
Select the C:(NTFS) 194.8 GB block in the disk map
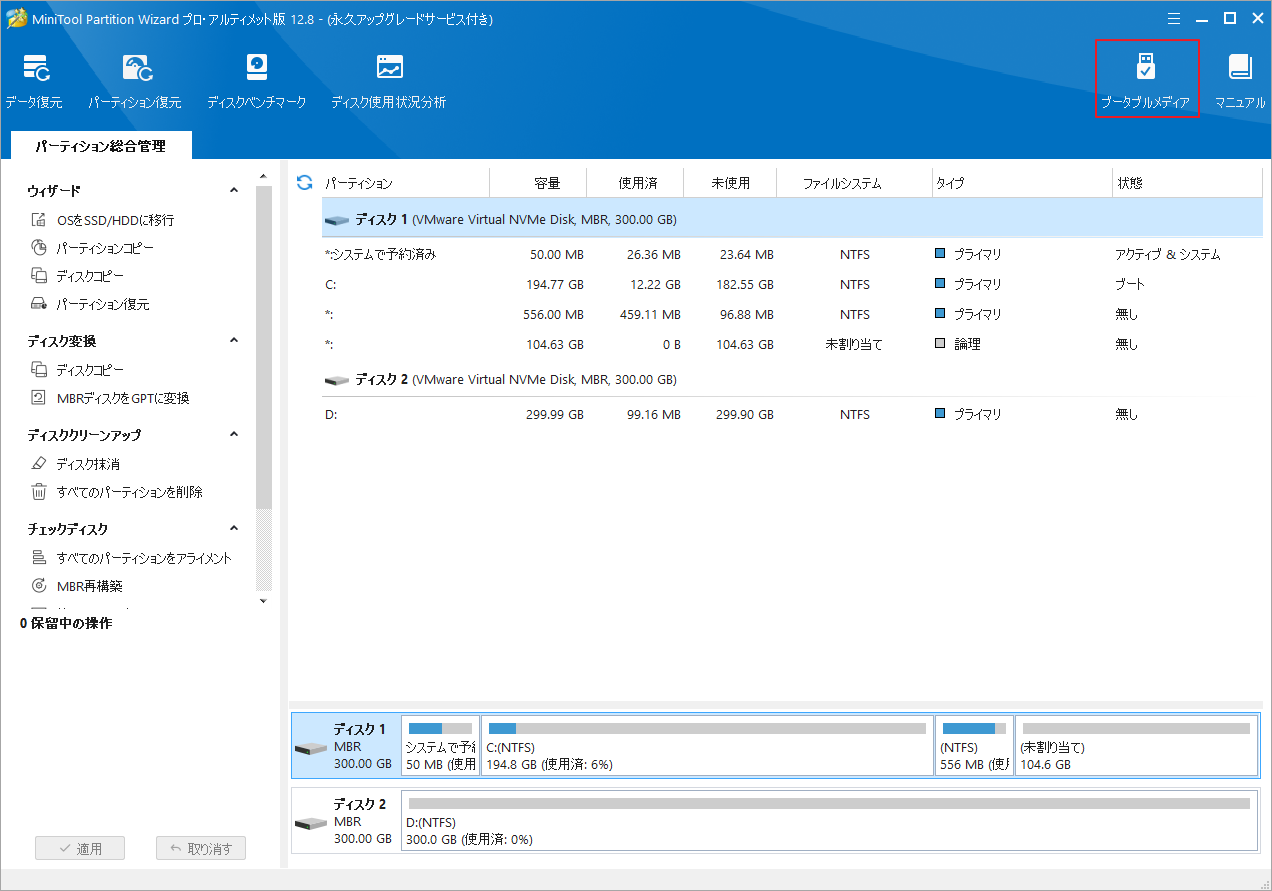[x=707, y=746]
